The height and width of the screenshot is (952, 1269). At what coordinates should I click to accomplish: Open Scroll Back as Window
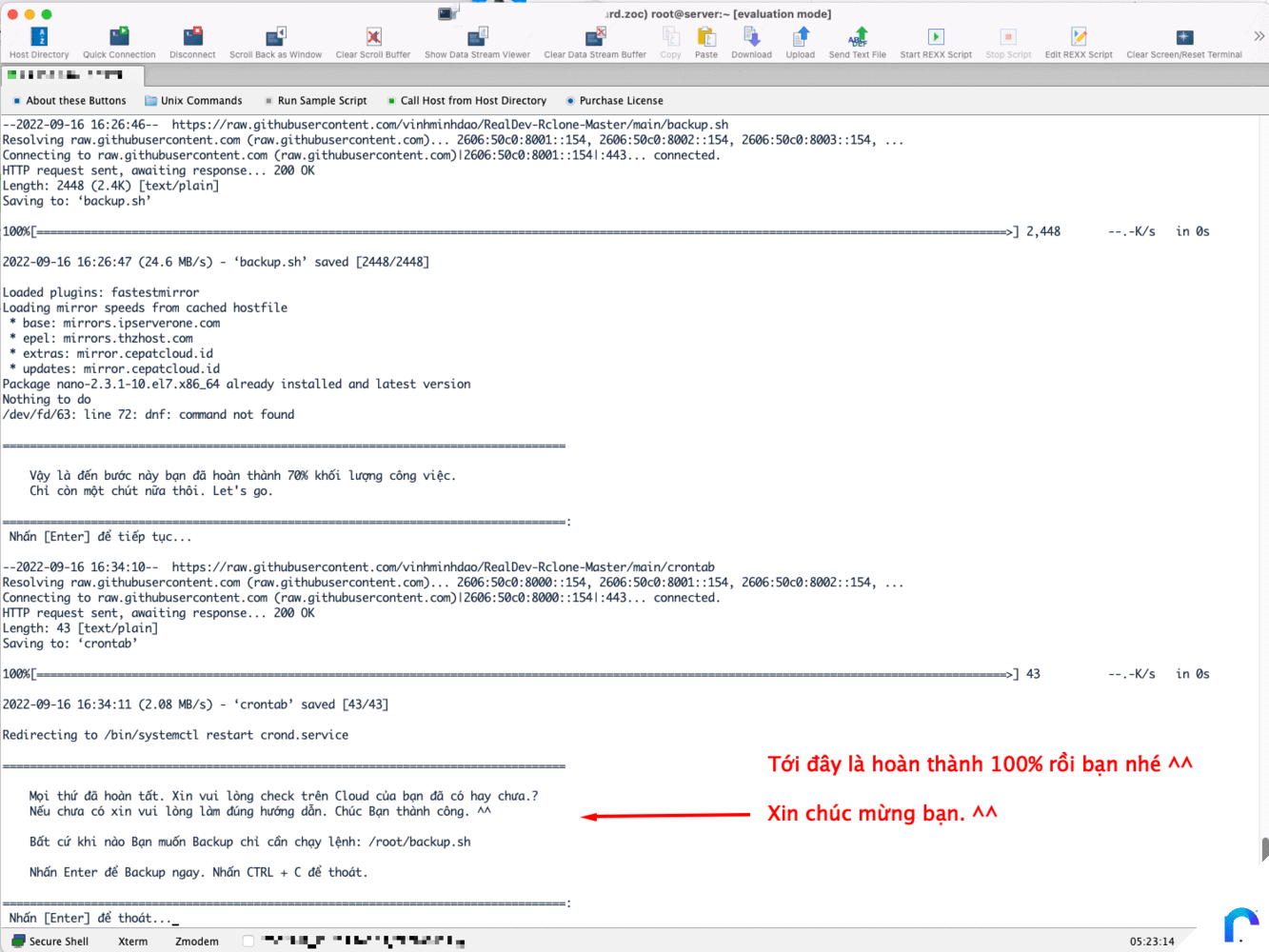[275, 43]
